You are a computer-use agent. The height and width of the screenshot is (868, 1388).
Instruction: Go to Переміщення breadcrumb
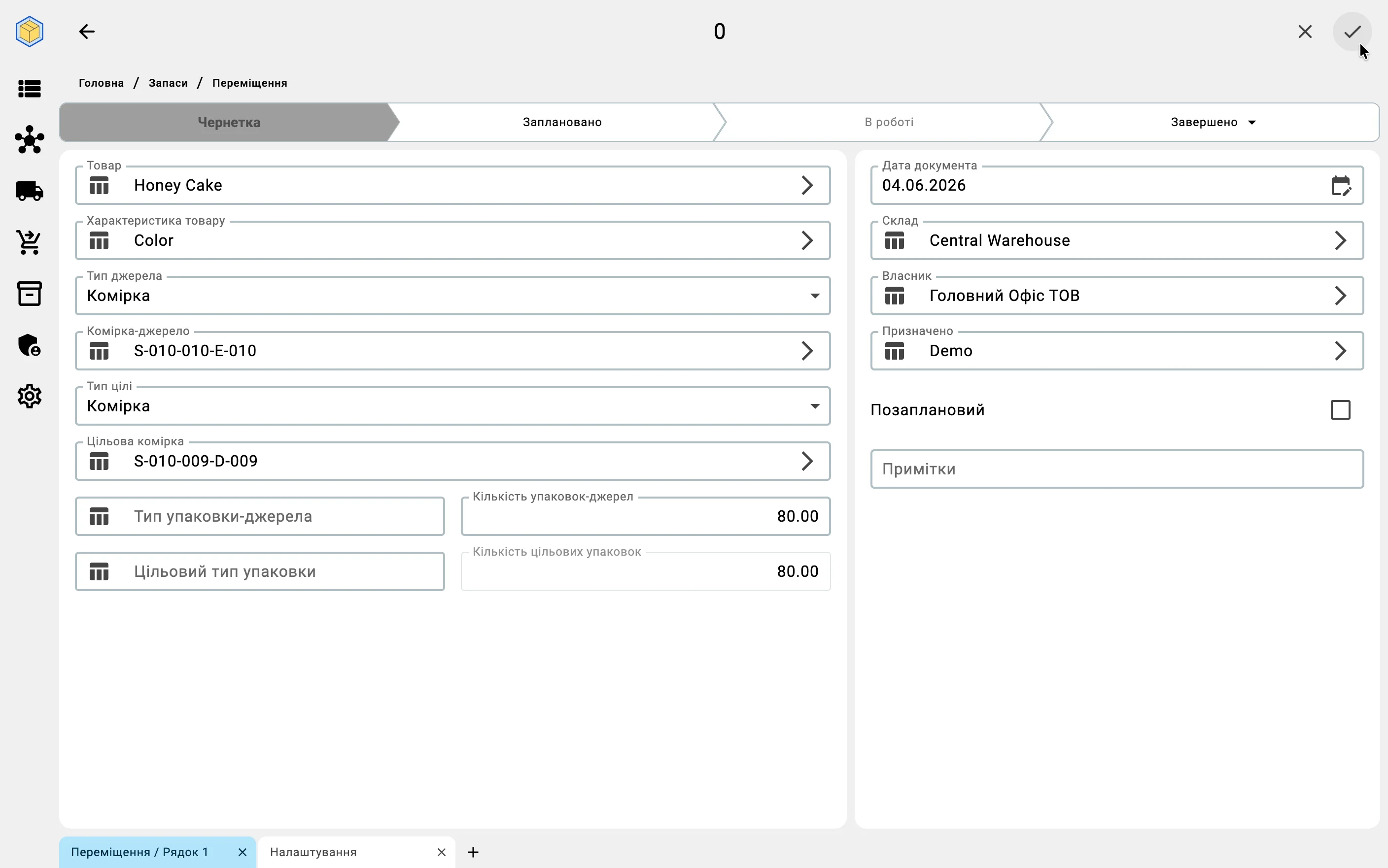[x=250, y=83]
